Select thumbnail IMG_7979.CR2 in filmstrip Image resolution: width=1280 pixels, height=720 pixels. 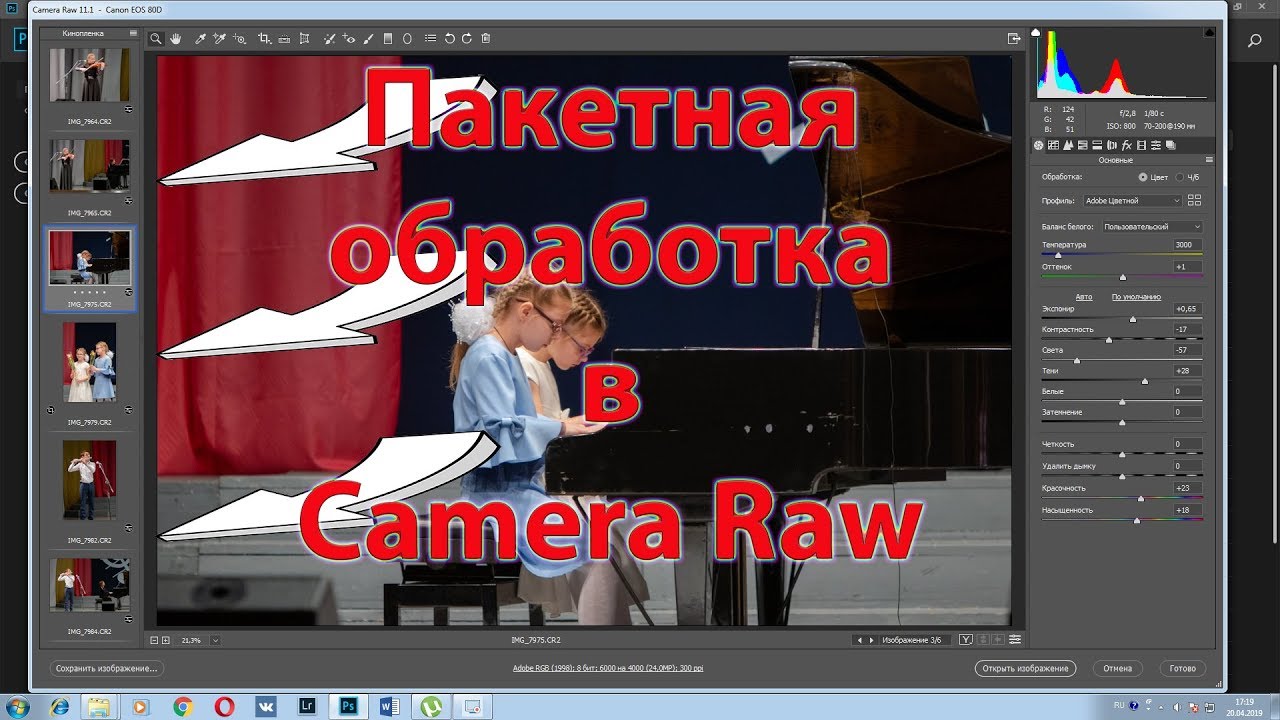tap(90, 362)
